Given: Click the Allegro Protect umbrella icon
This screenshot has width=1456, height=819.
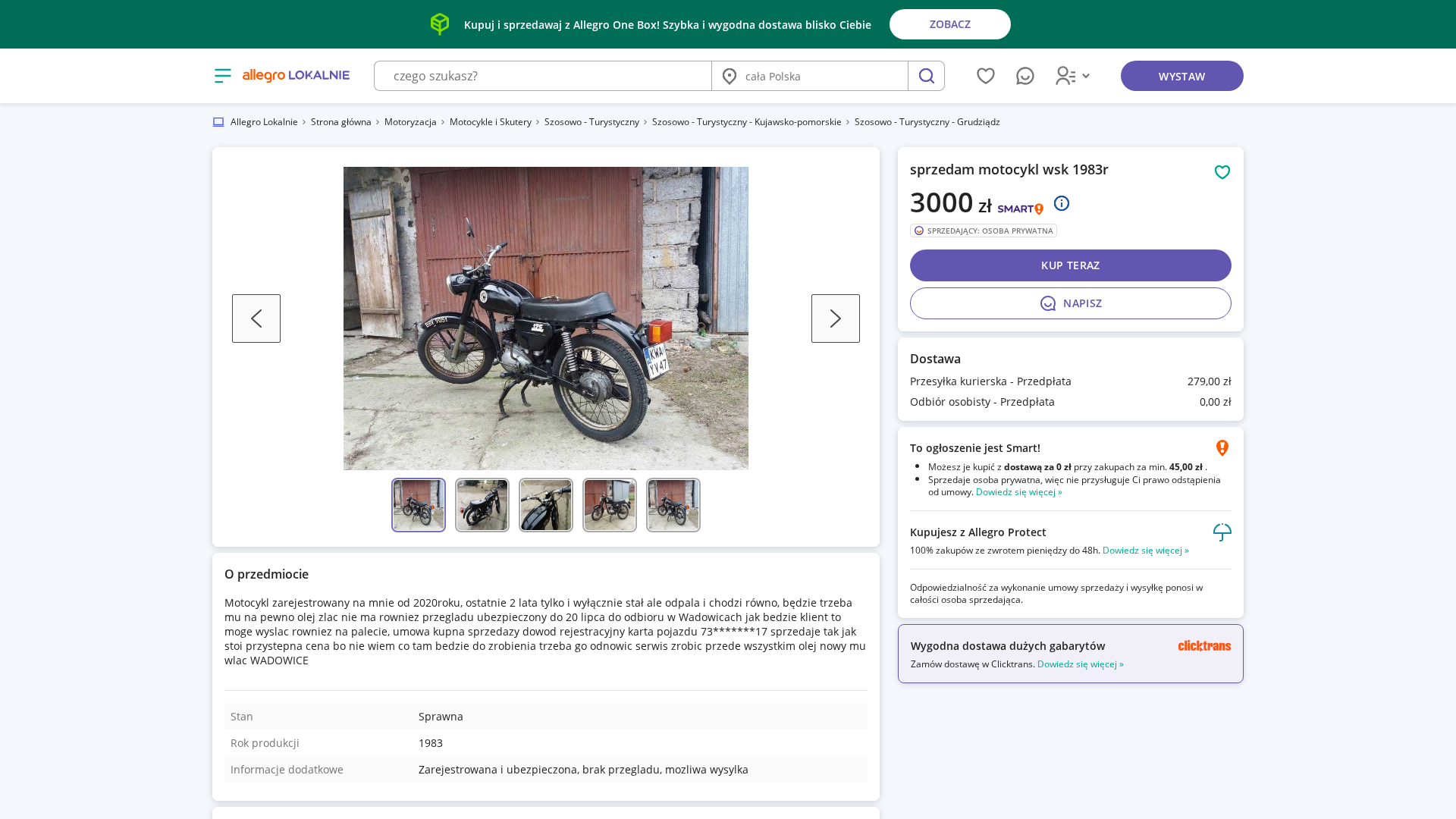Looking at the screenshot, I should pos(1222,532).
